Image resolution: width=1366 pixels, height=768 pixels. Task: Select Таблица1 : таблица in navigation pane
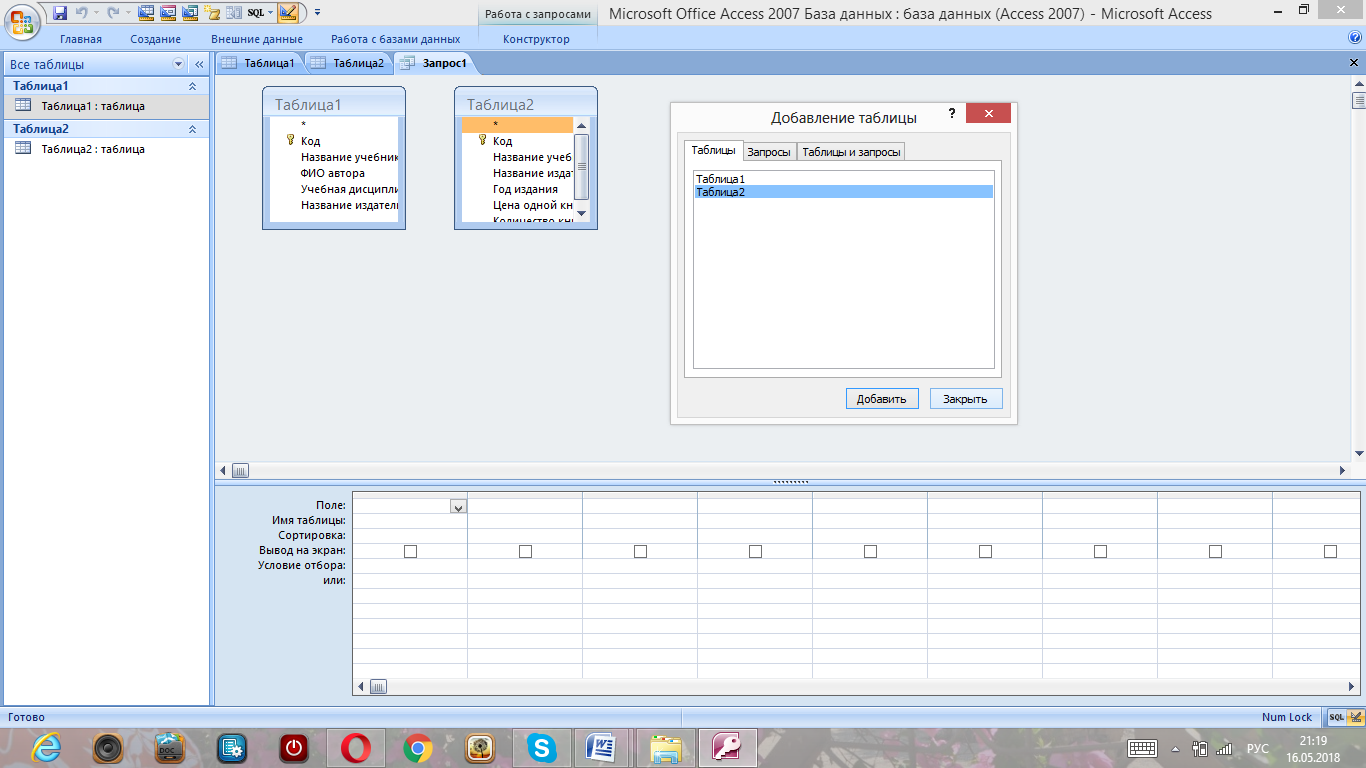pyautogui.click(x=105, y=105)
